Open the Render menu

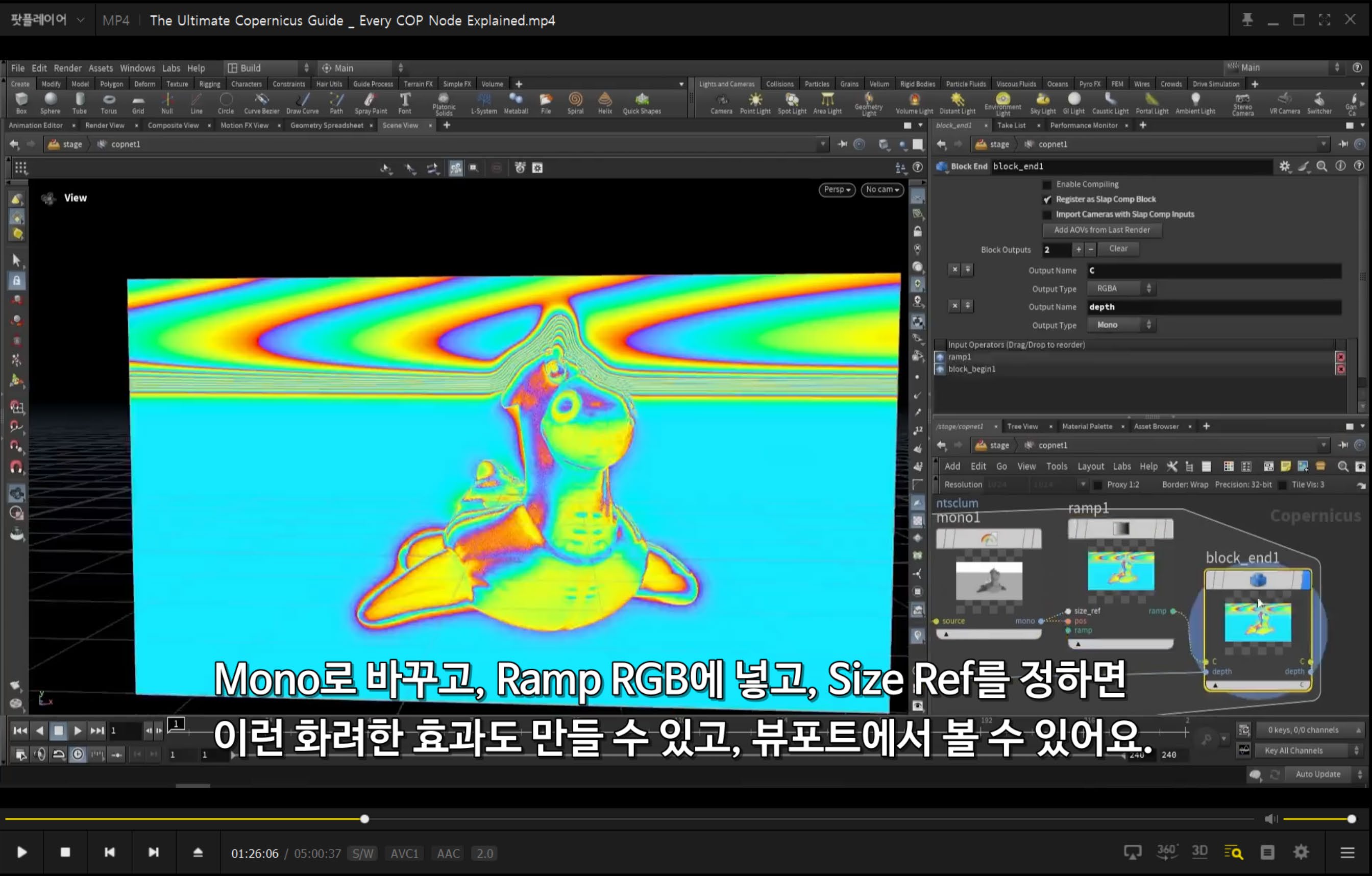[68, 68]
